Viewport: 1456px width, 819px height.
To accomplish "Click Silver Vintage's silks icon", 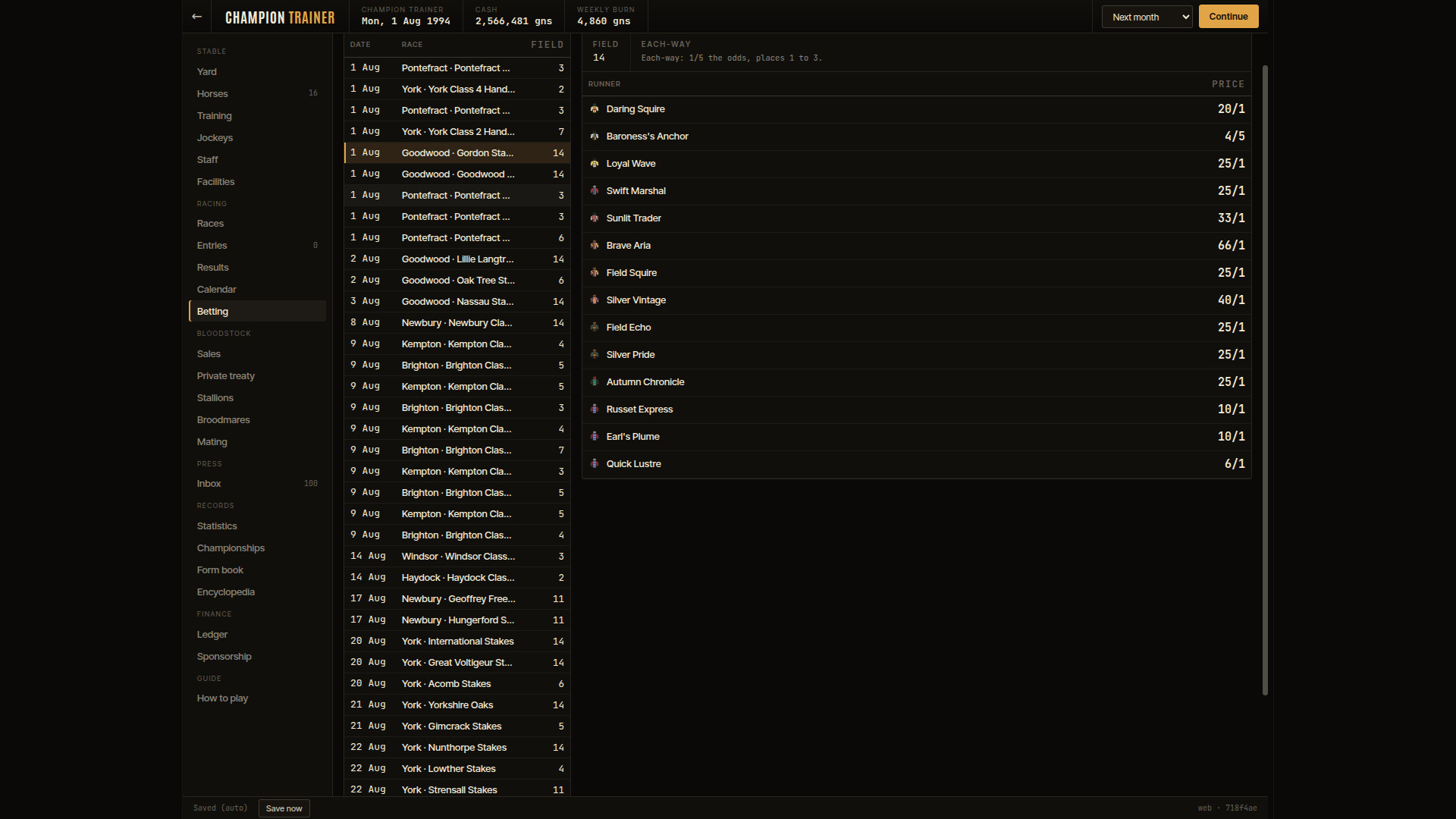I will click(595, 300).
